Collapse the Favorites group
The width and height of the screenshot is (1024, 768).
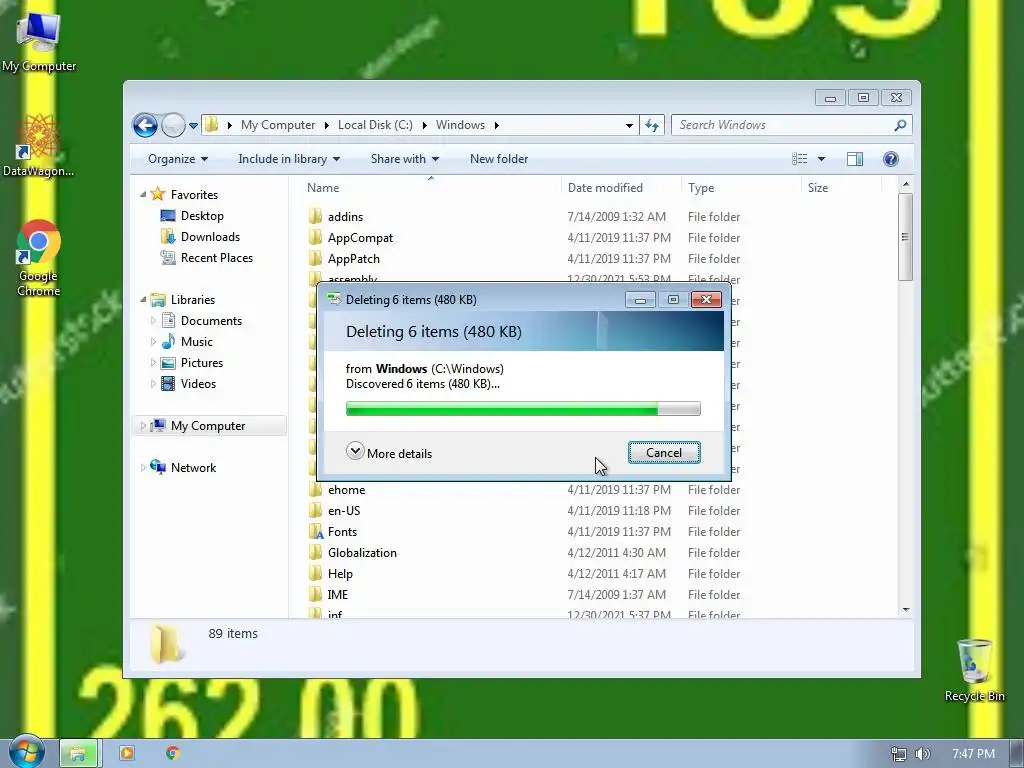143,195
